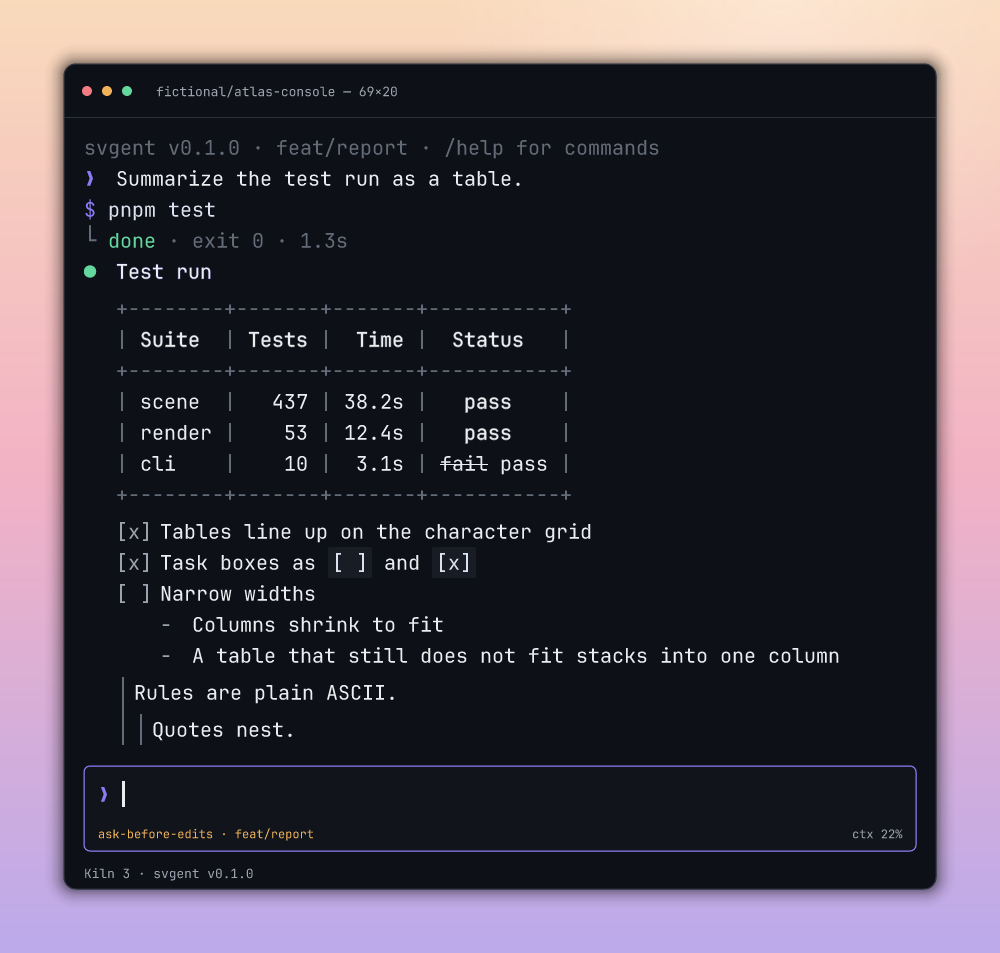Image resolution: width=1000 pixels, height=953 pixels.
Task: Click the scene suite cell
Action: point(170,403)
